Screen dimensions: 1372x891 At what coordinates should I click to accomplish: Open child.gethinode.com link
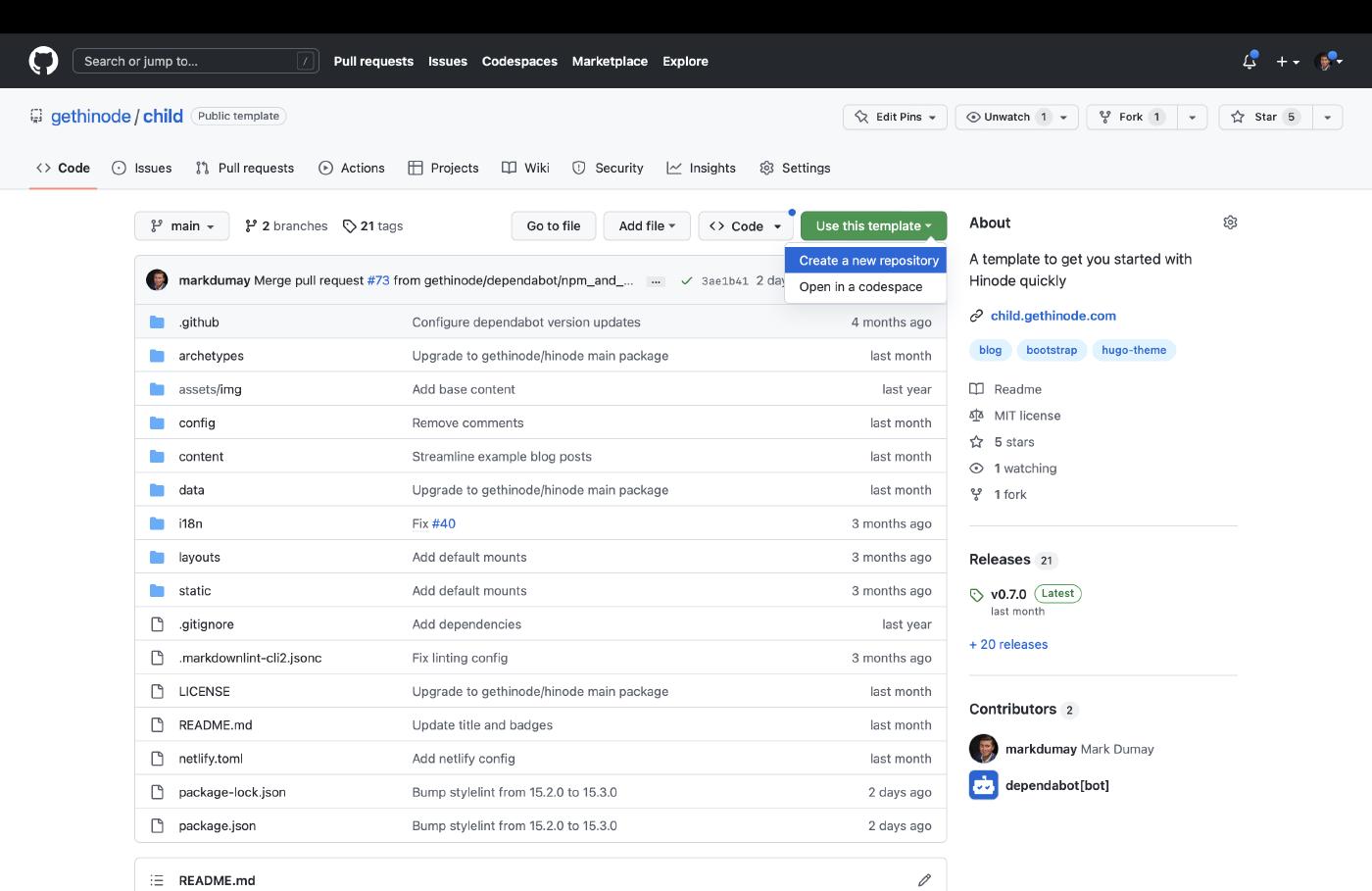point(1053,316)
